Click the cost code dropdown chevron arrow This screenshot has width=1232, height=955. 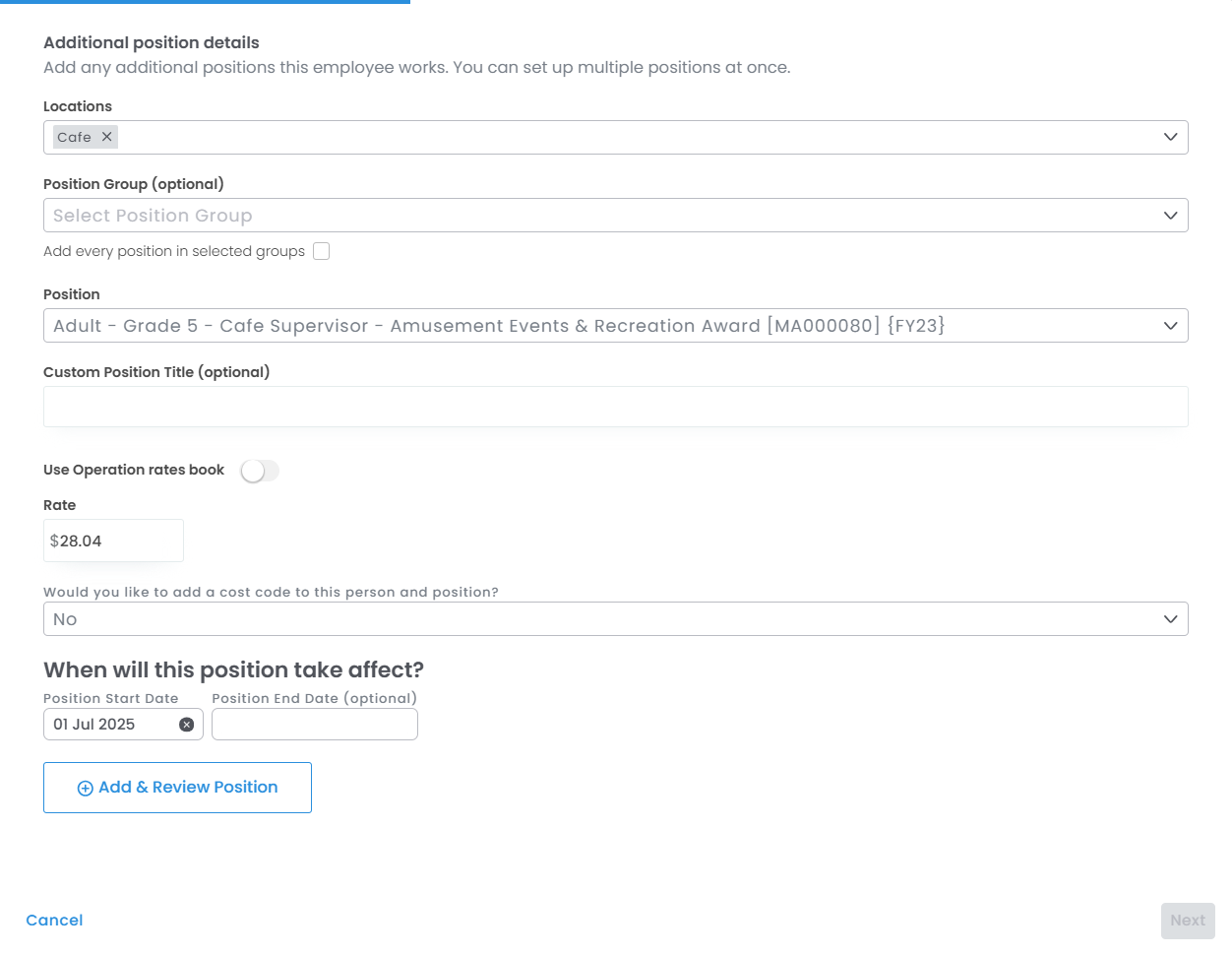1170,619
